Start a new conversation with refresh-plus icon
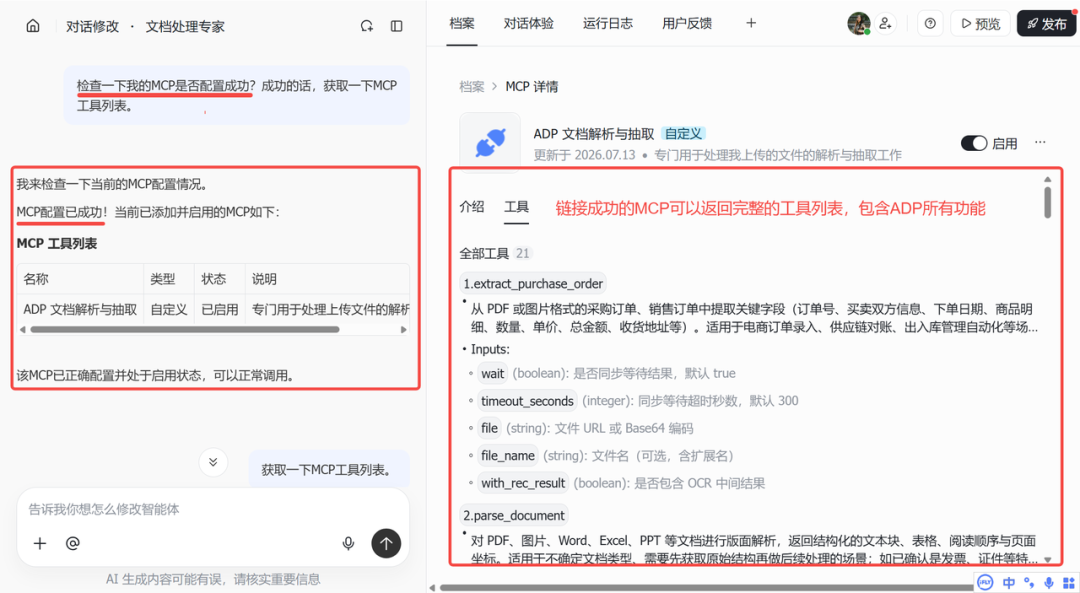 click(x=366, y=26)
